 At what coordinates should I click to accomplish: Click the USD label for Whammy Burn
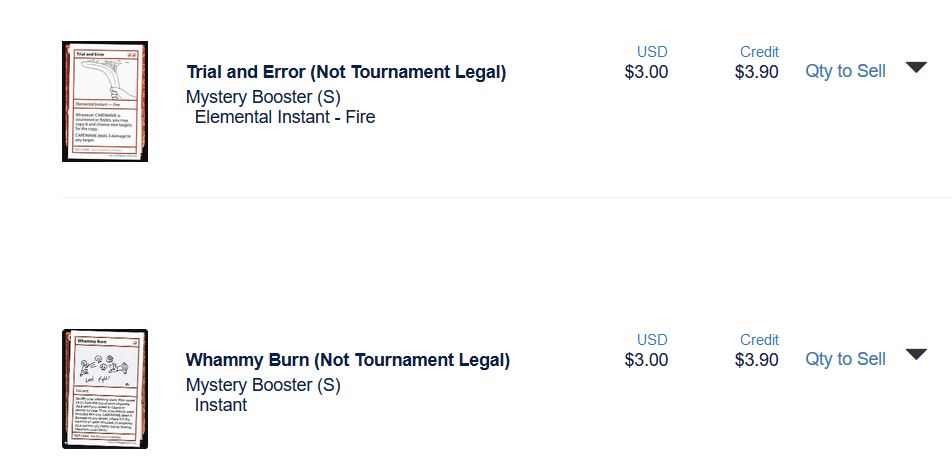click(652, 340)
